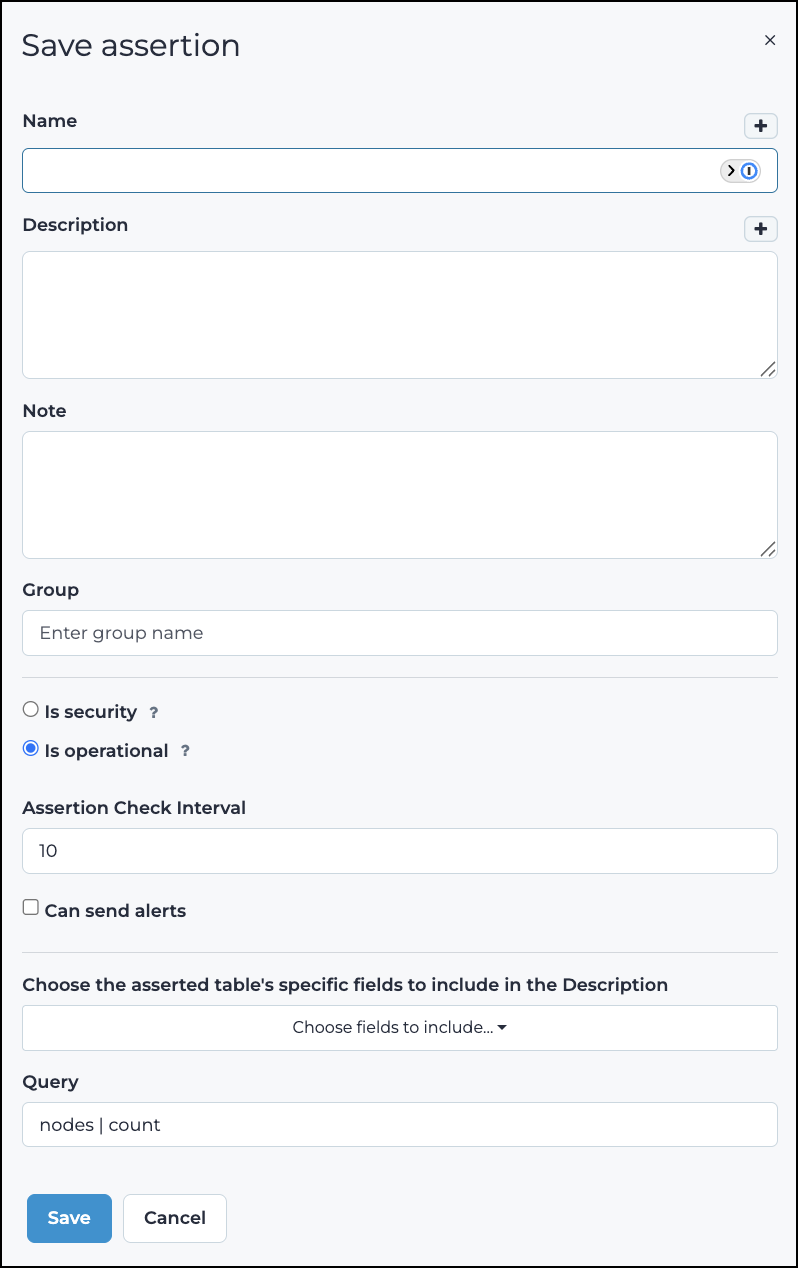
Task: Click the resize handle of the Note area
Action: click(x=768, y=549)
